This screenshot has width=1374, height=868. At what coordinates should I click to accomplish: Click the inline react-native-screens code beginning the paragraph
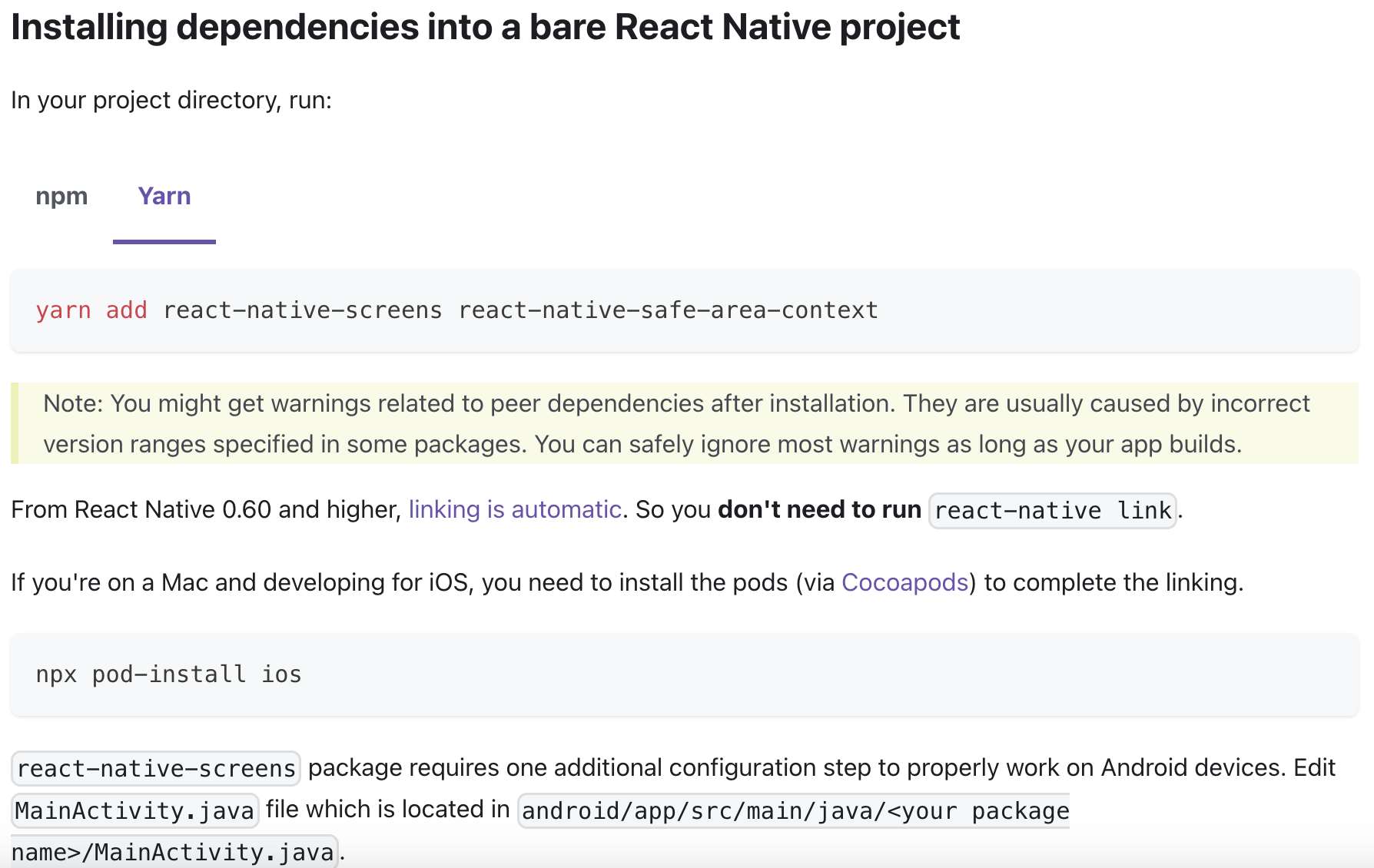pyautogui.click(x=156, y=768)
